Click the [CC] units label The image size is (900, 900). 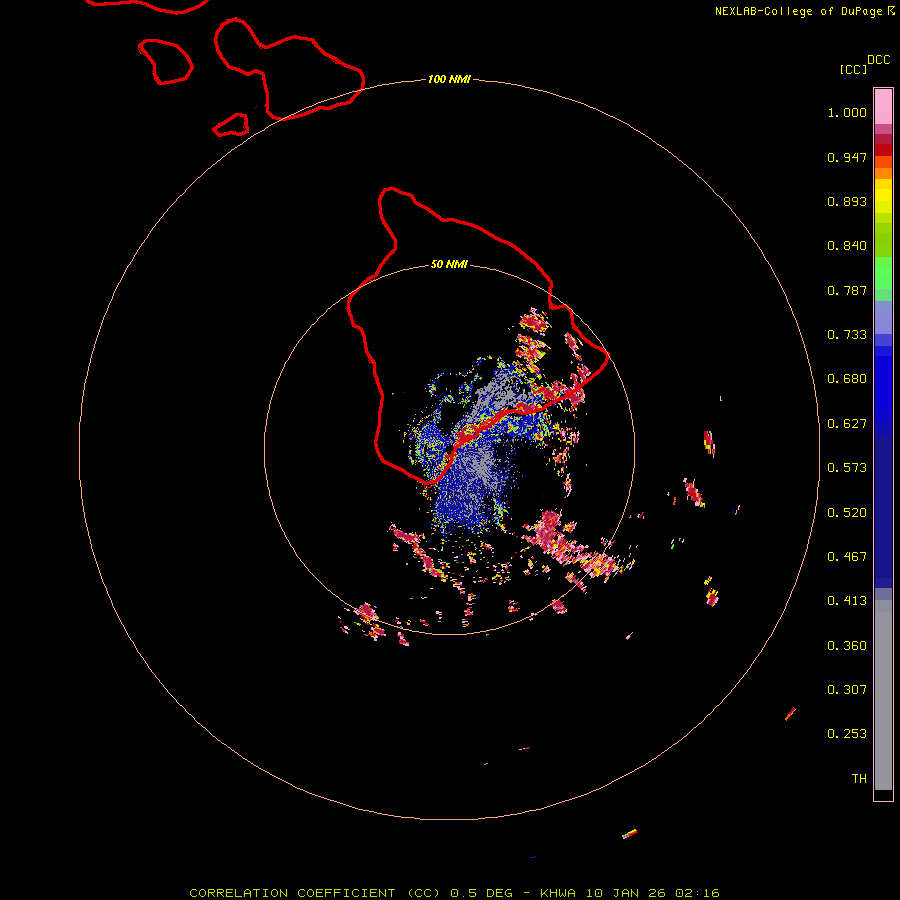tap(853, 69)
